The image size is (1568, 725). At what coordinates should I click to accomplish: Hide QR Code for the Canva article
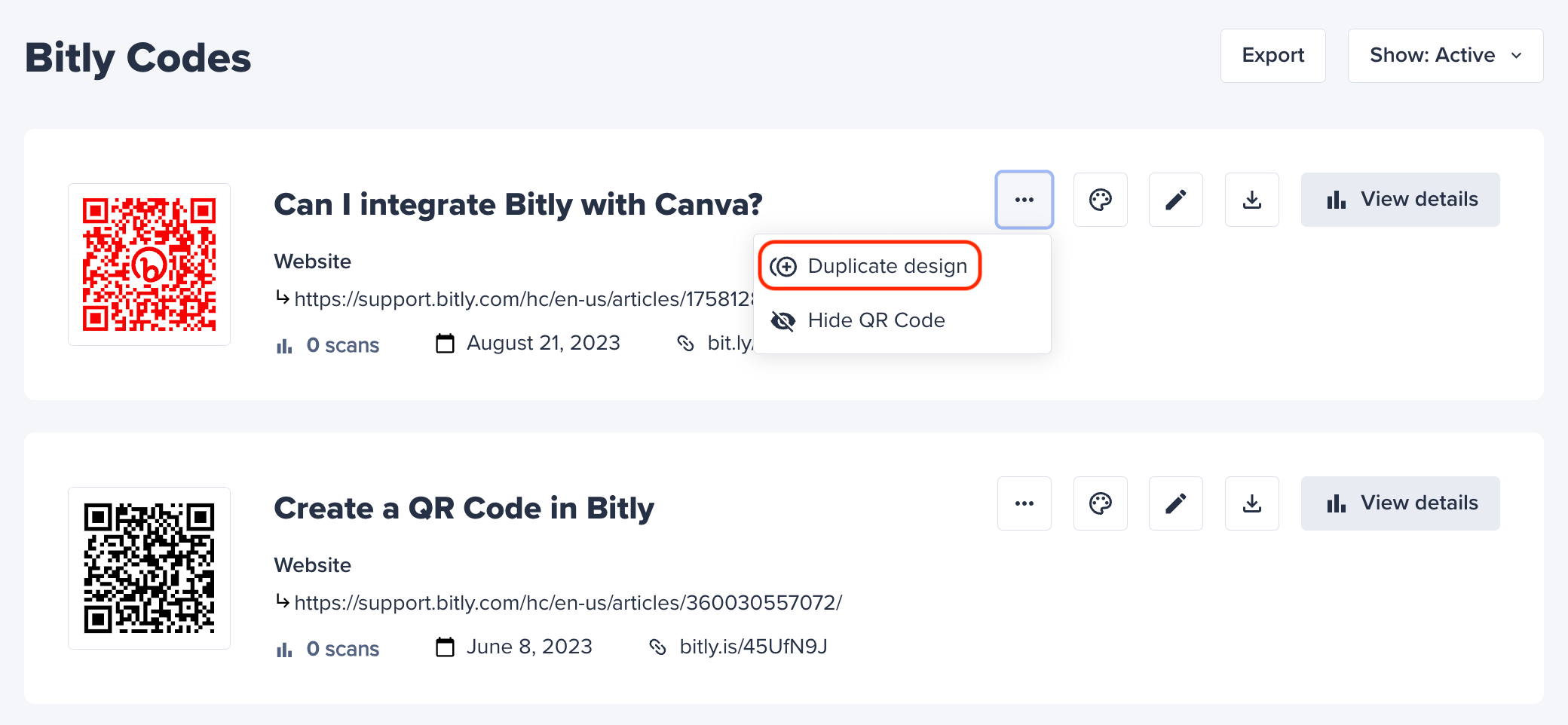(875, 320)
